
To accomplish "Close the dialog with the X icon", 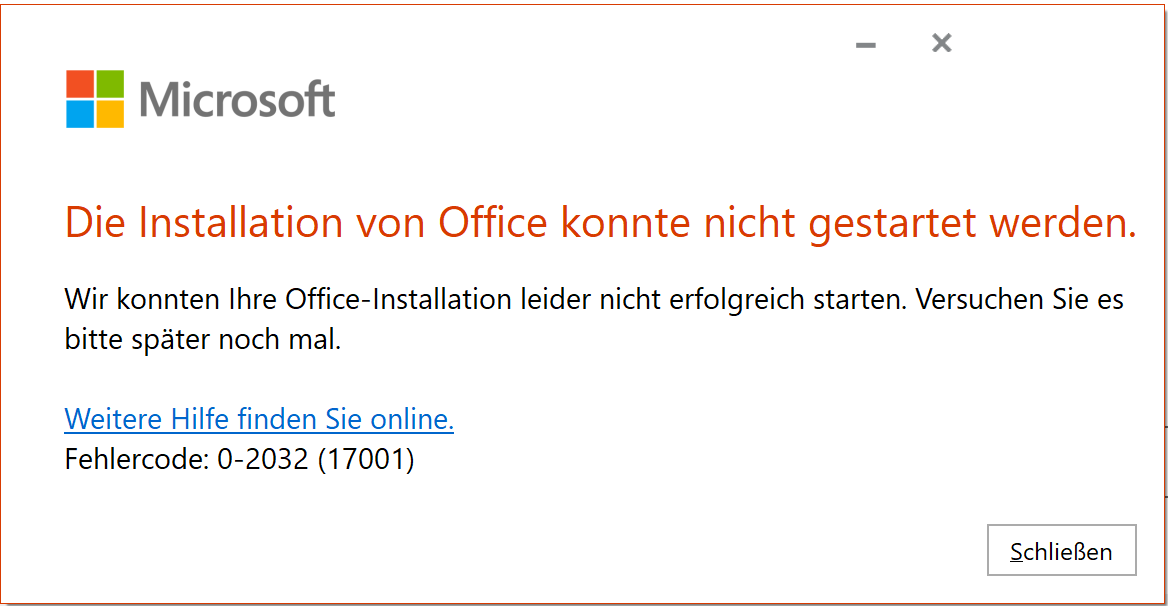I will (x=941, y=43).
